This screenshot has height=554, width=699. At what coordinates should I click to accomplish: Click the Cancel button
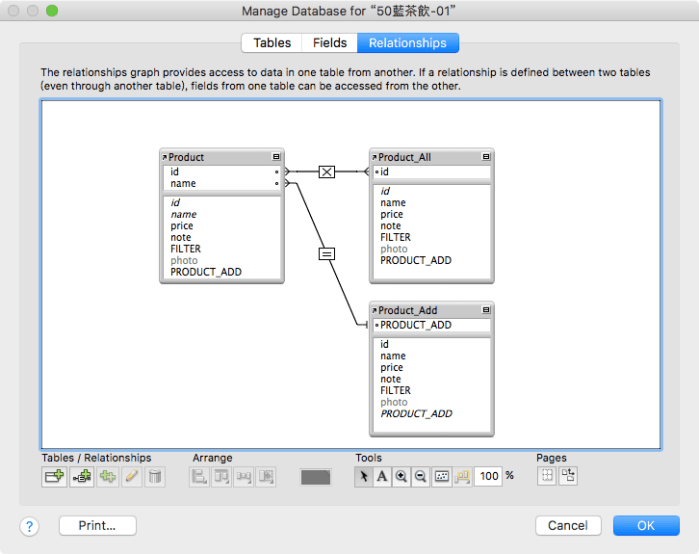point(567,525)
